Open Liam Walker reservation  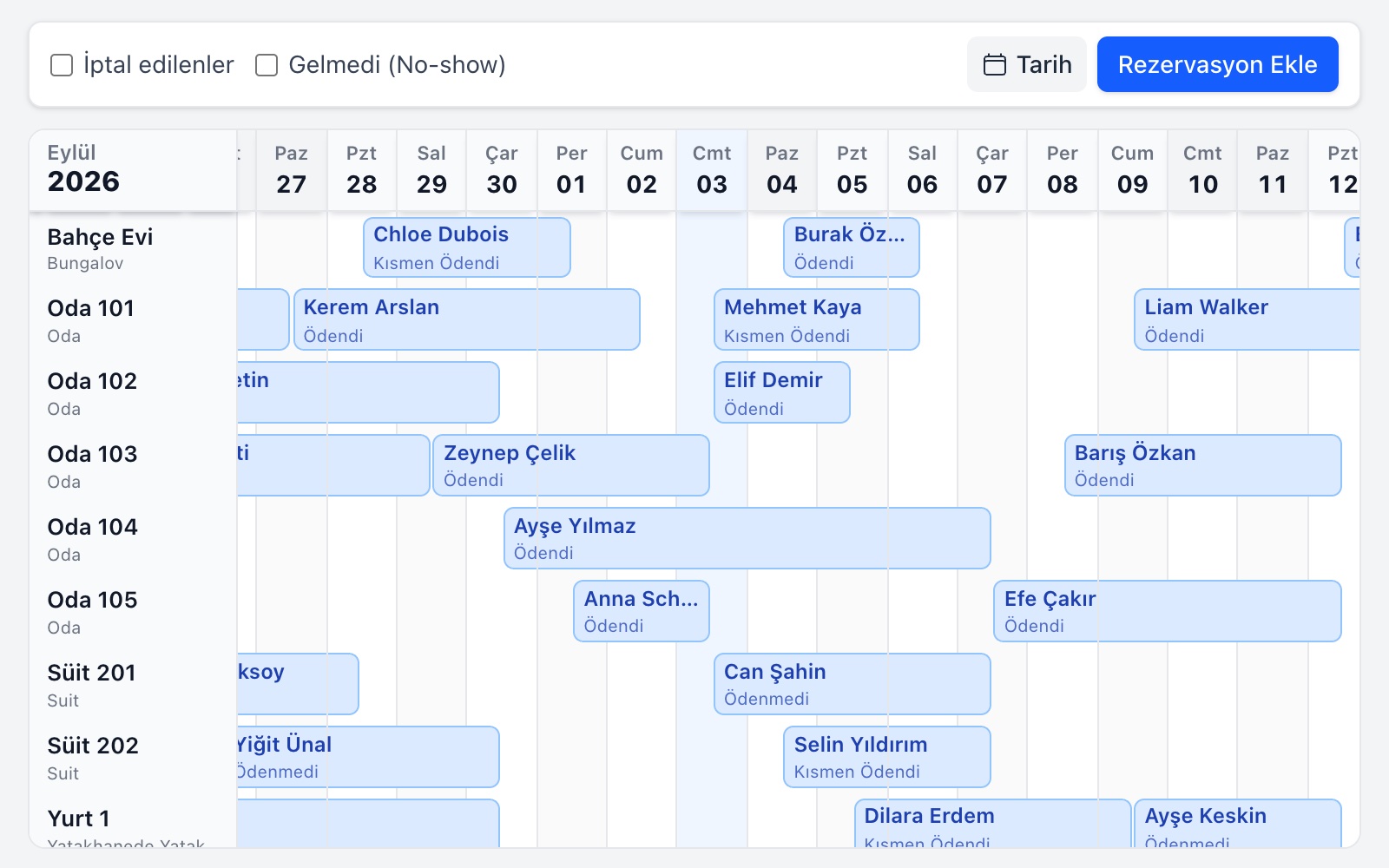[1247, 320]
